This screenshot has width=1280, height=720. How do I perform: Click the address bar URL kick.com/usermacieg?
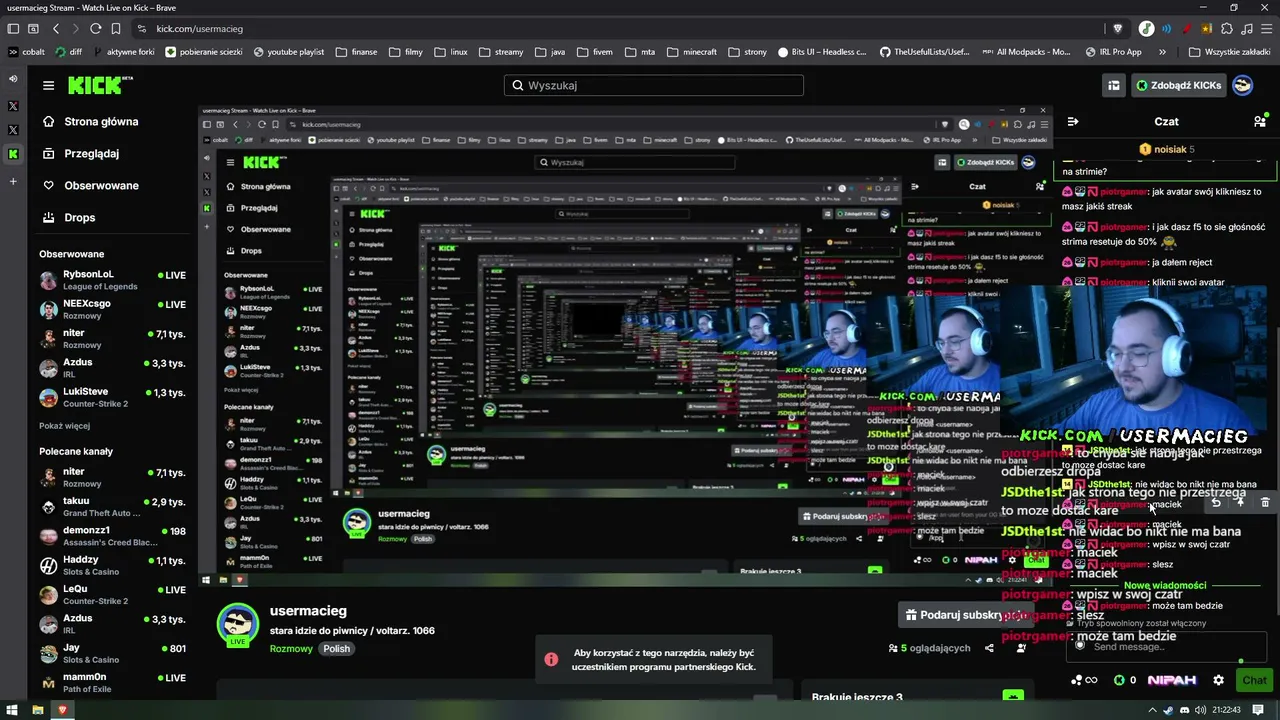point(200,28)
